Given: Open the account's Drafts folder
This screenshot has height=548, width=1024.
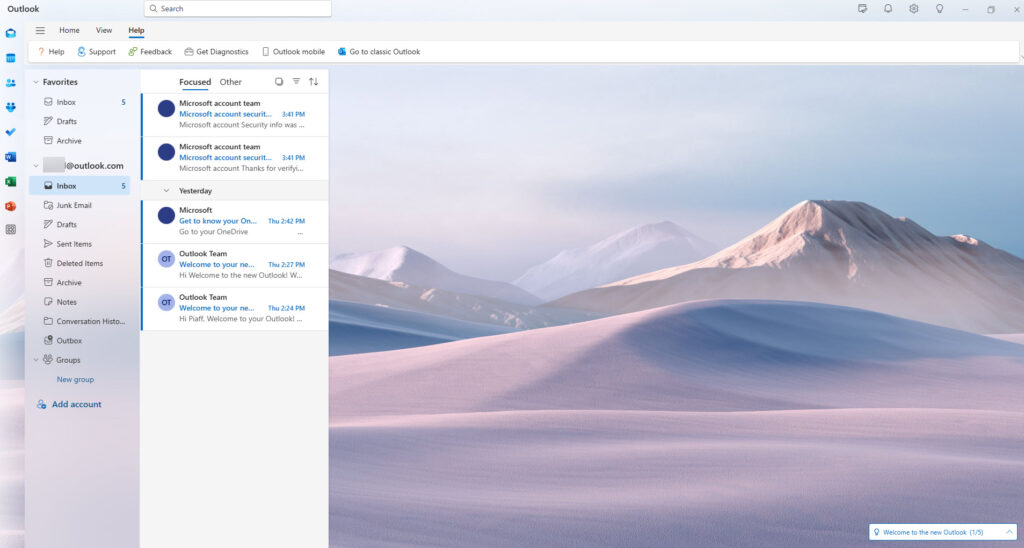Looking at the screenshot, I should (x=80, y=225).
